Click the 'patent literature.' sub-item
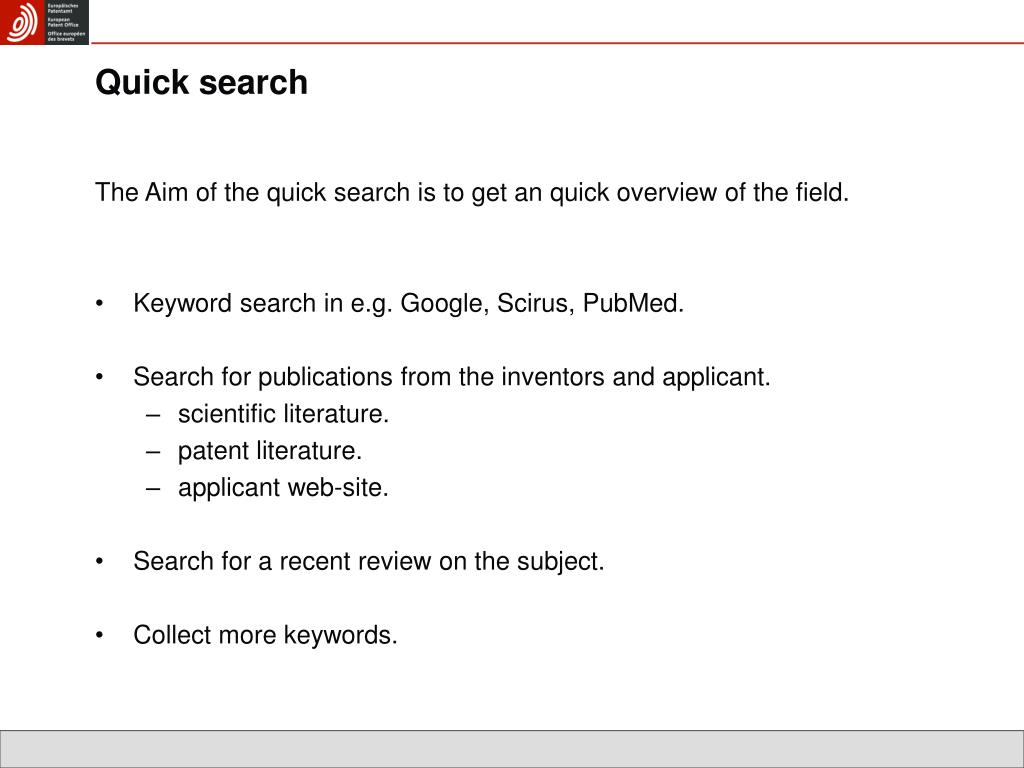Image resolution: width=1024 pixels, height=768 pixels. coord(270,451)
